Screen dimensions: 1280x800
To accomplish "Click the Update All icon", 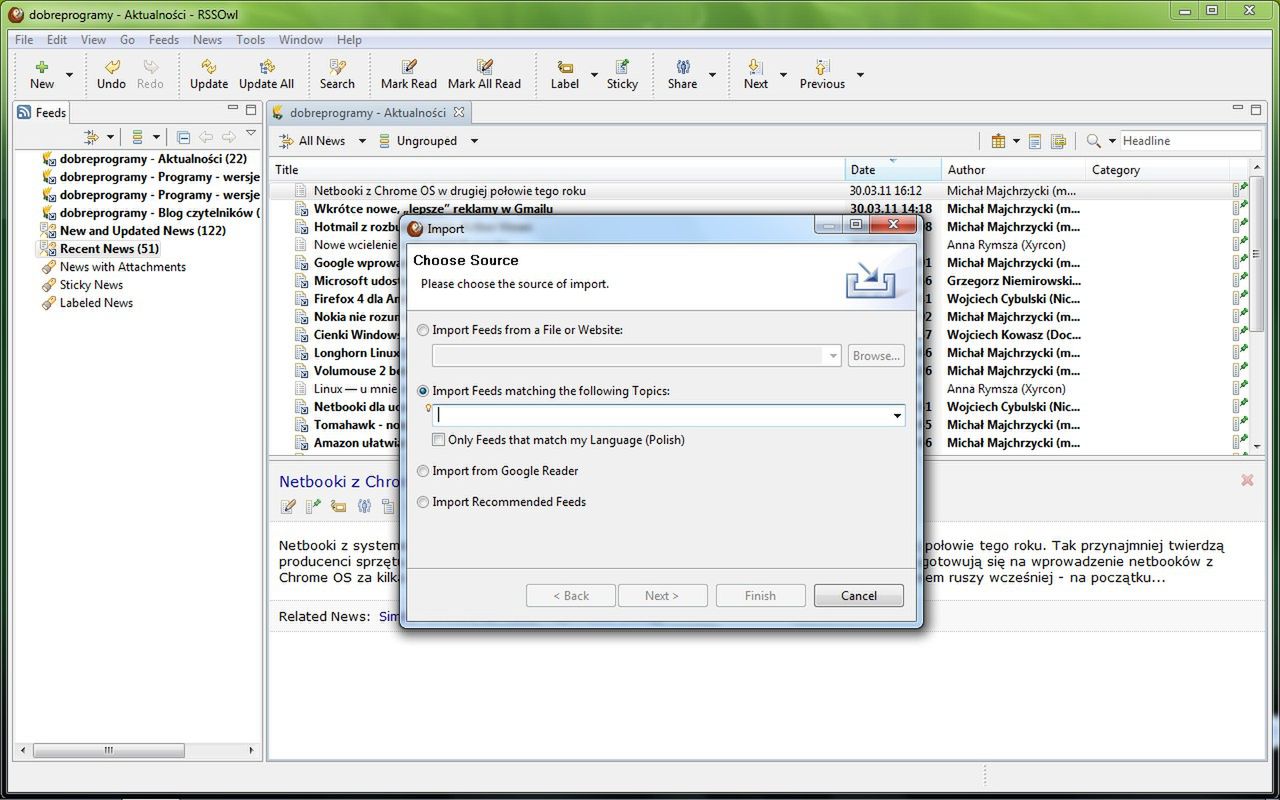I will click(266, 67).
